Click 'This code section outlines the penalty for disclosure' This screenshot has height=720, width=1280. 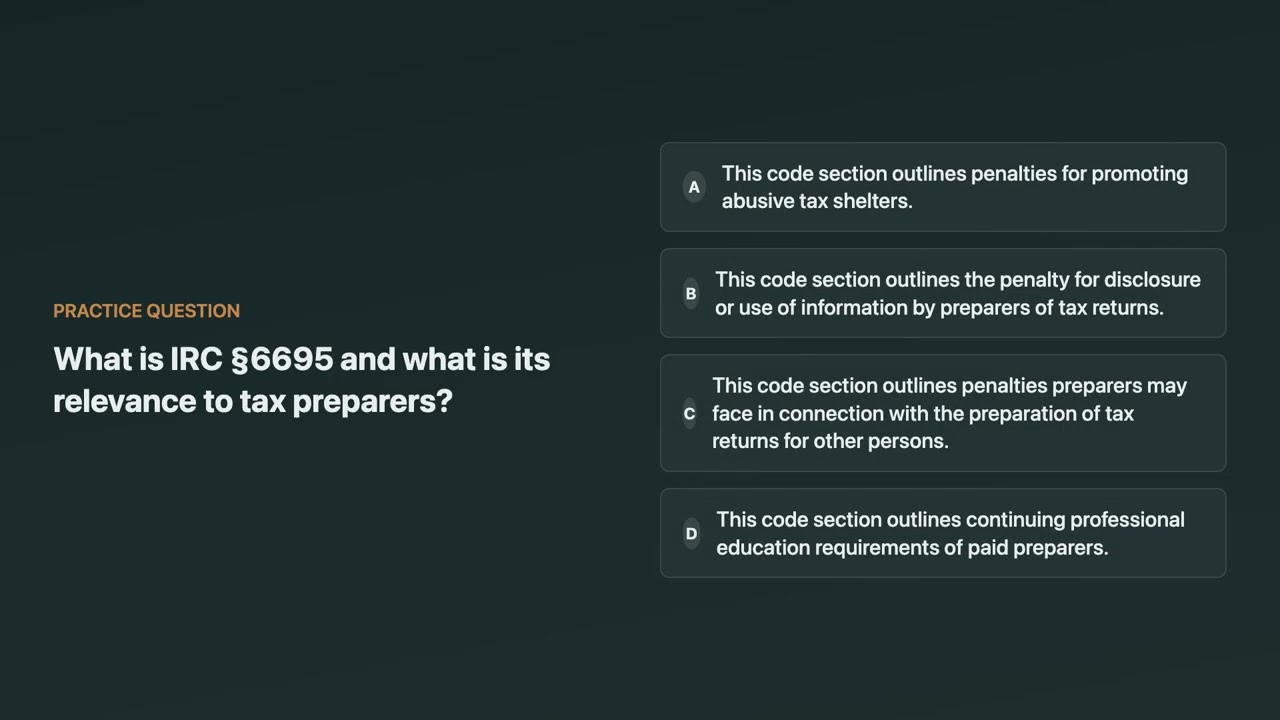[x=958, y=280]
